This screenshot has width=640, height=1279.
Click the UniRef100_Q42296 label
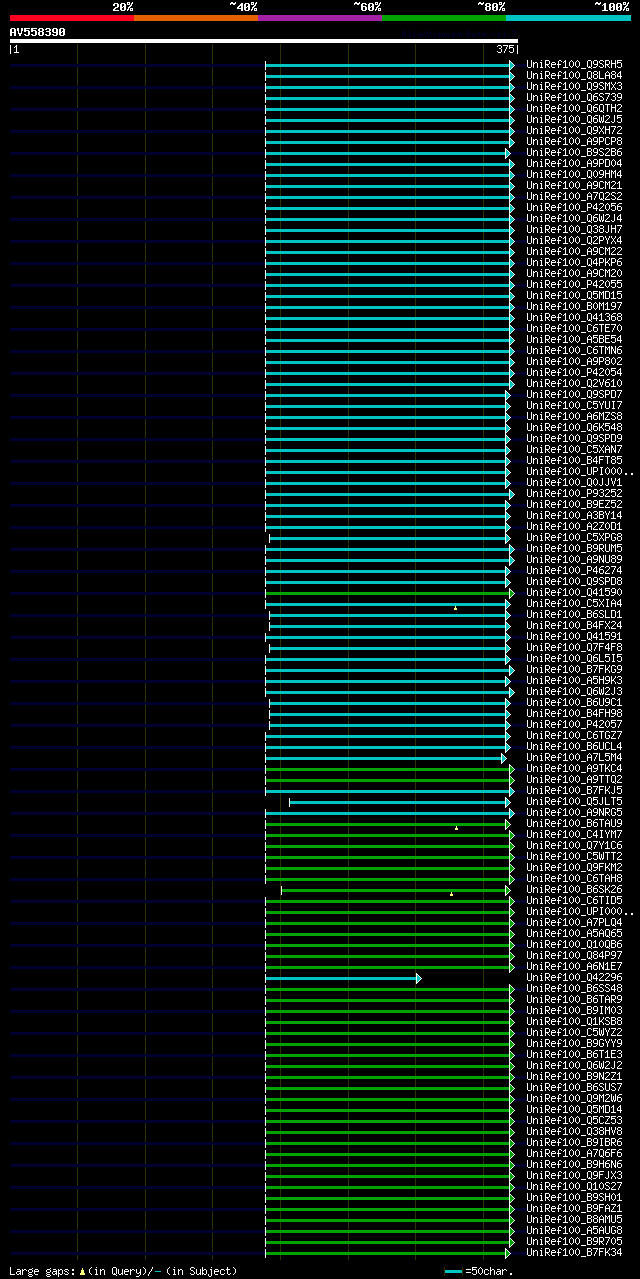(x=574, y=977)
